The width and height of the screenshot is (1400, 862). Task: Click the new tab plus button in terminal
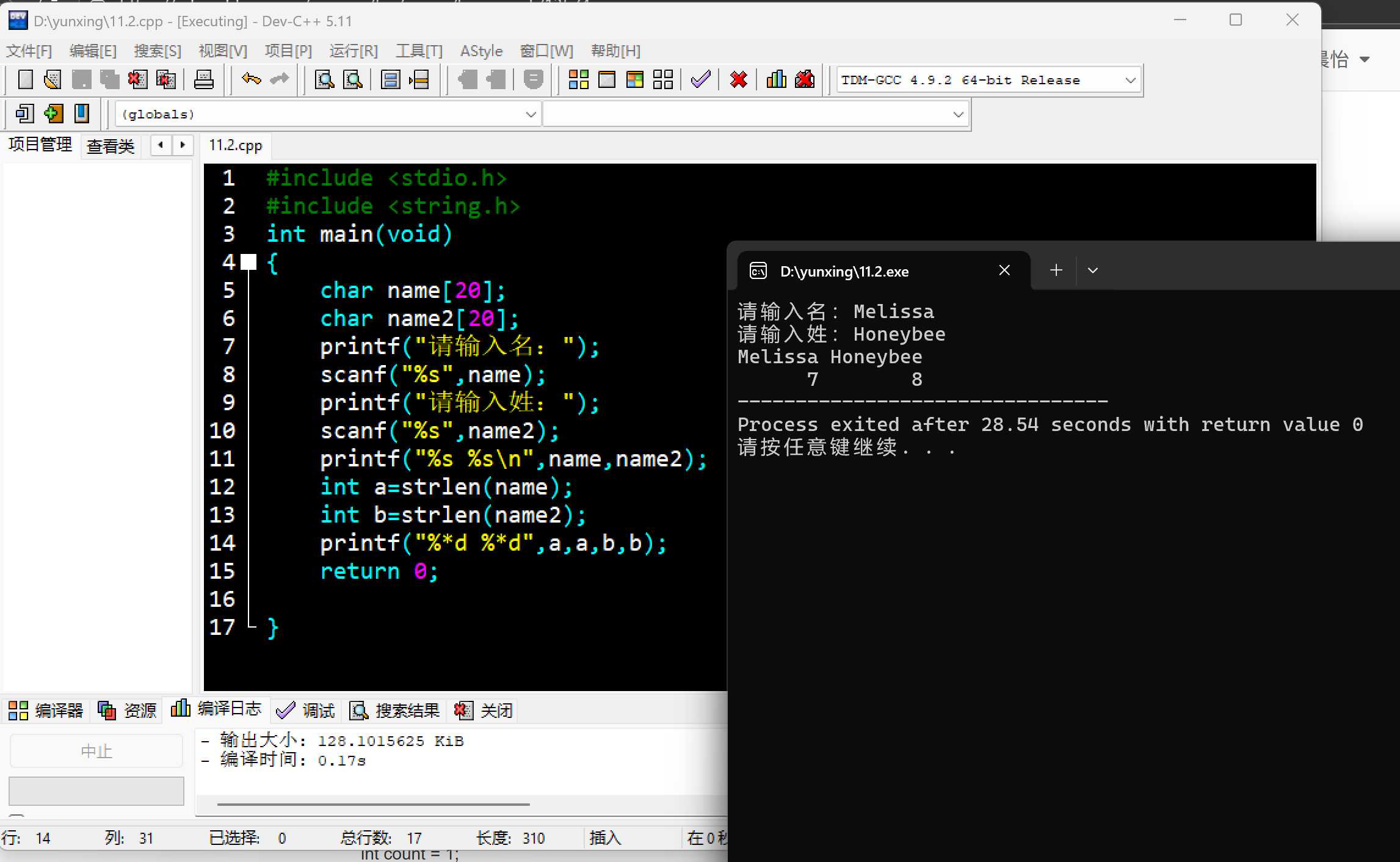point(1056,270)
